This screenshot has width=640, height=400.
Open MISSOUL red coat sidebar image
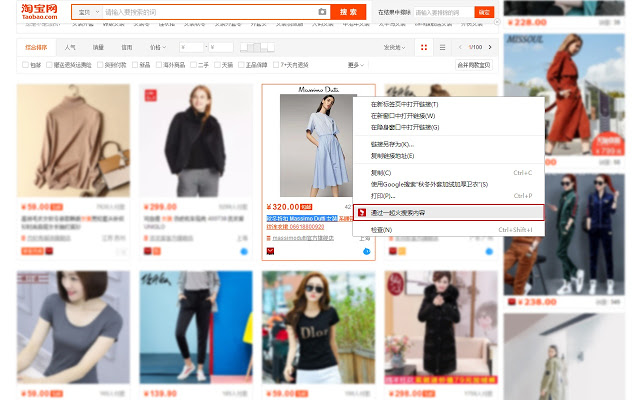tap(564, 94)
